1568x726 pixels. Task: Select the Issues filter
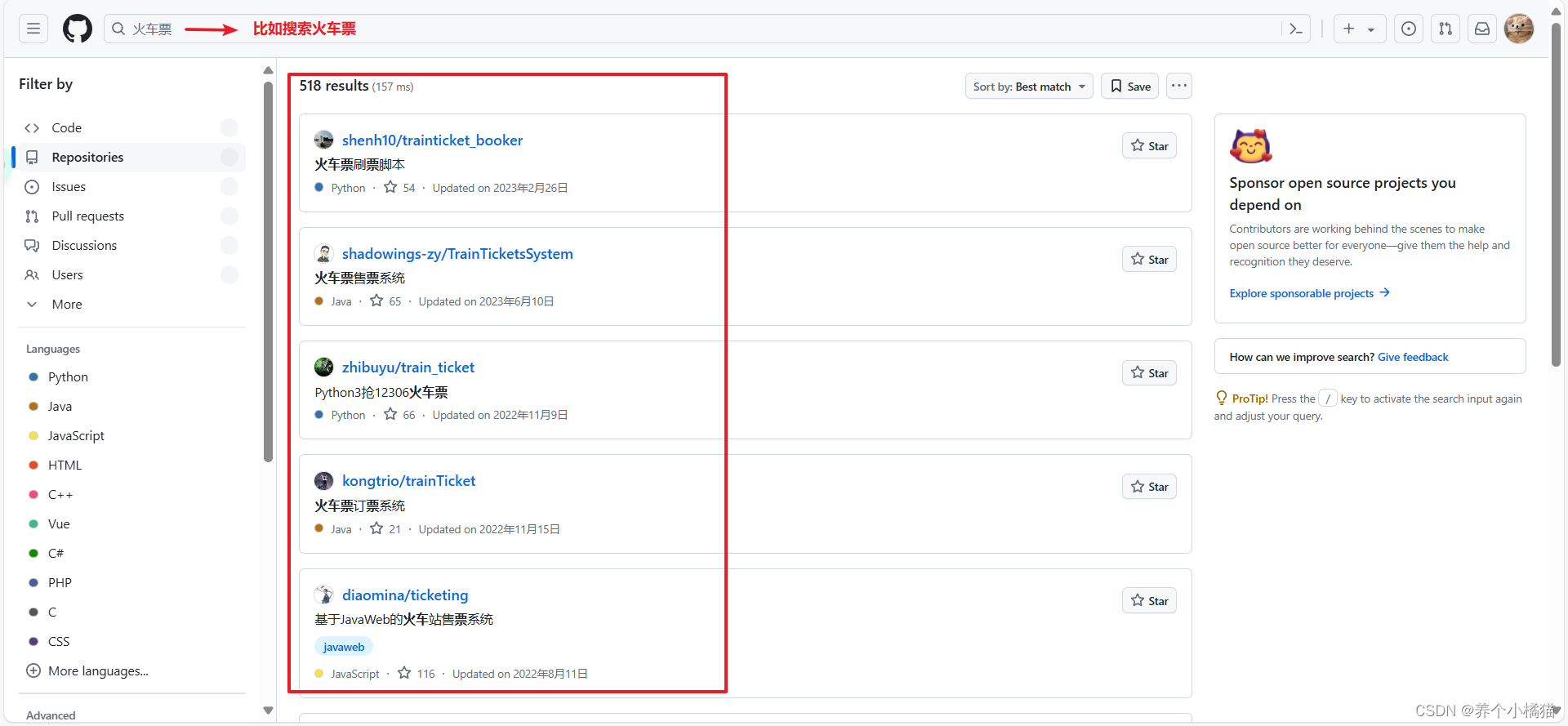coord(131,187)
